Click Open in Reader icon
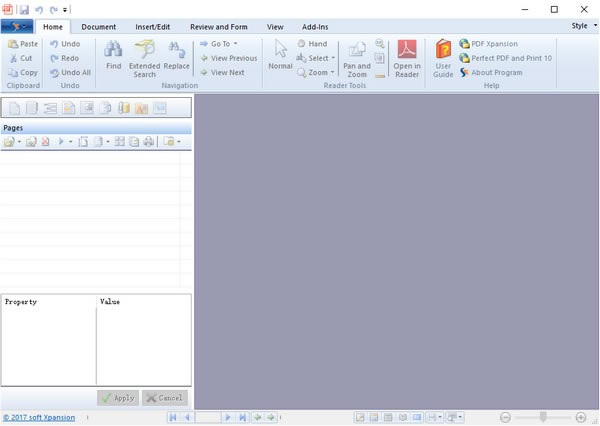600x426 pixels. (x=407, y=50)
